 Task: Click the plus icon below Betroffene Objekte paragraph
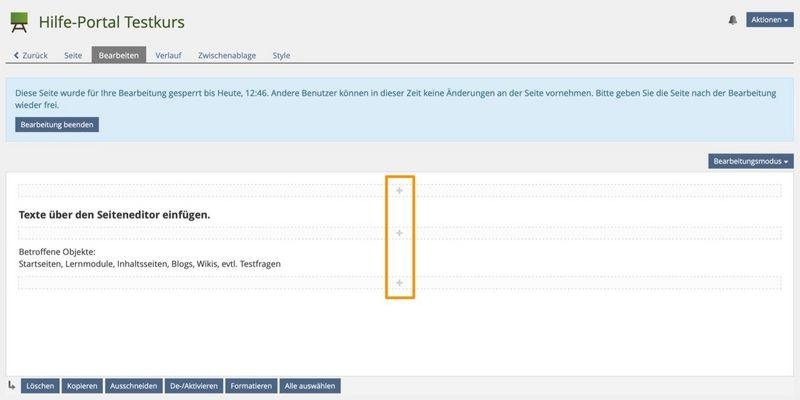tap(399, 283)
